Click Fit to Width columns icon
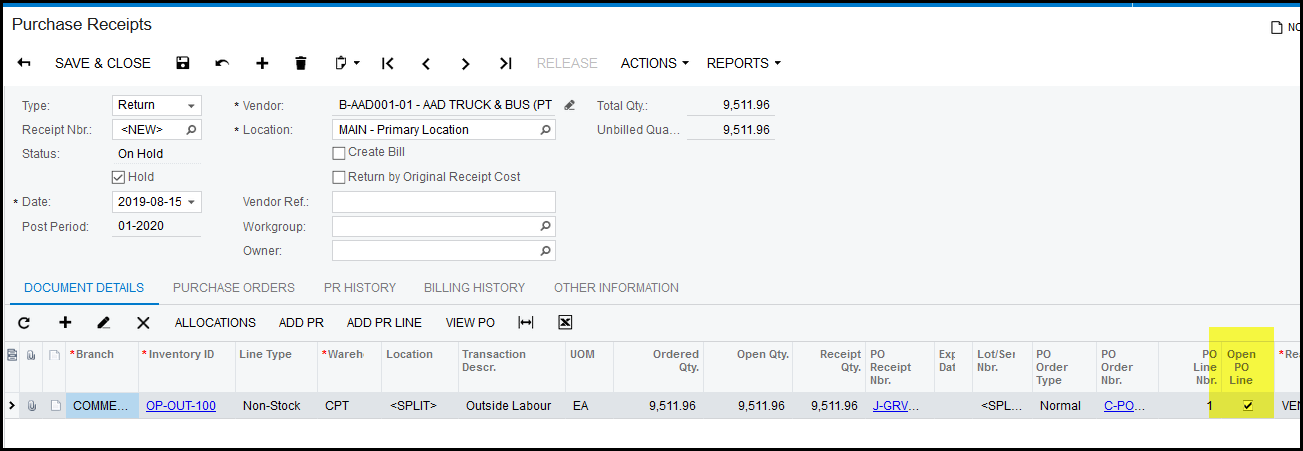Screen dimensions: 1303x451 pos(526,322)
